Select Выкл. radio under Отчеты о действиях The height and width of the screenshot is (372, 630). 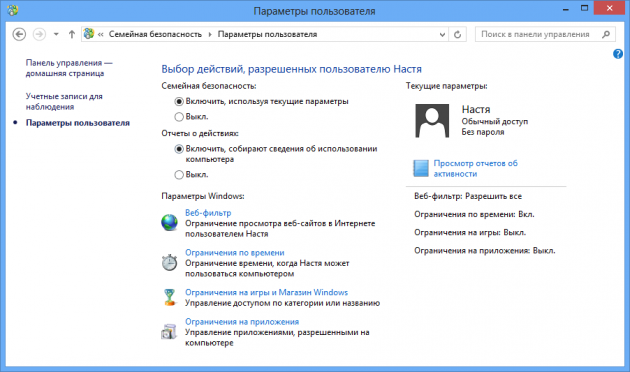pos(179,175)
